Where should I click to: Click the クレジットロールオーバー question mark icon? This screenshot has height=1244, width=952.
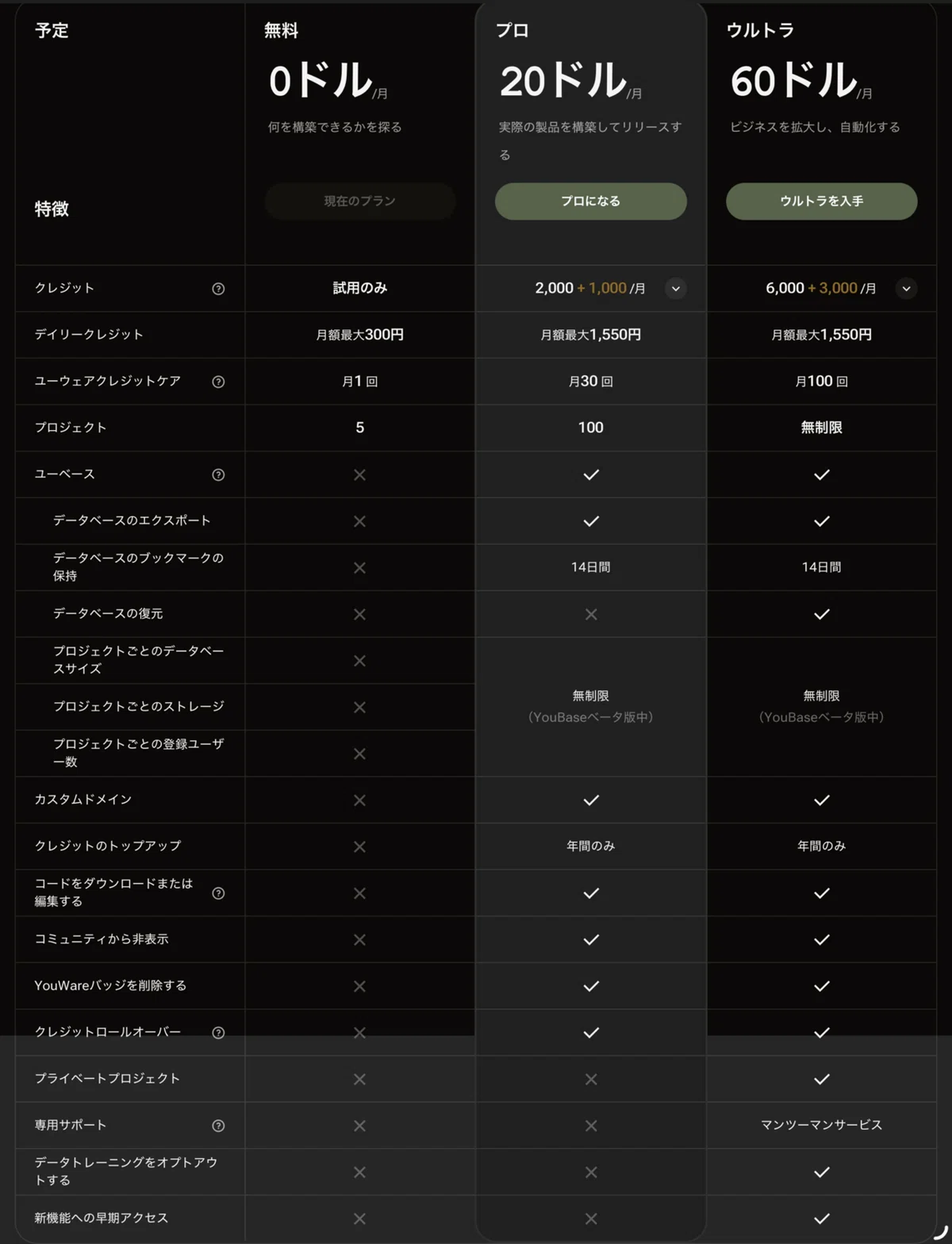(218, 1032)
